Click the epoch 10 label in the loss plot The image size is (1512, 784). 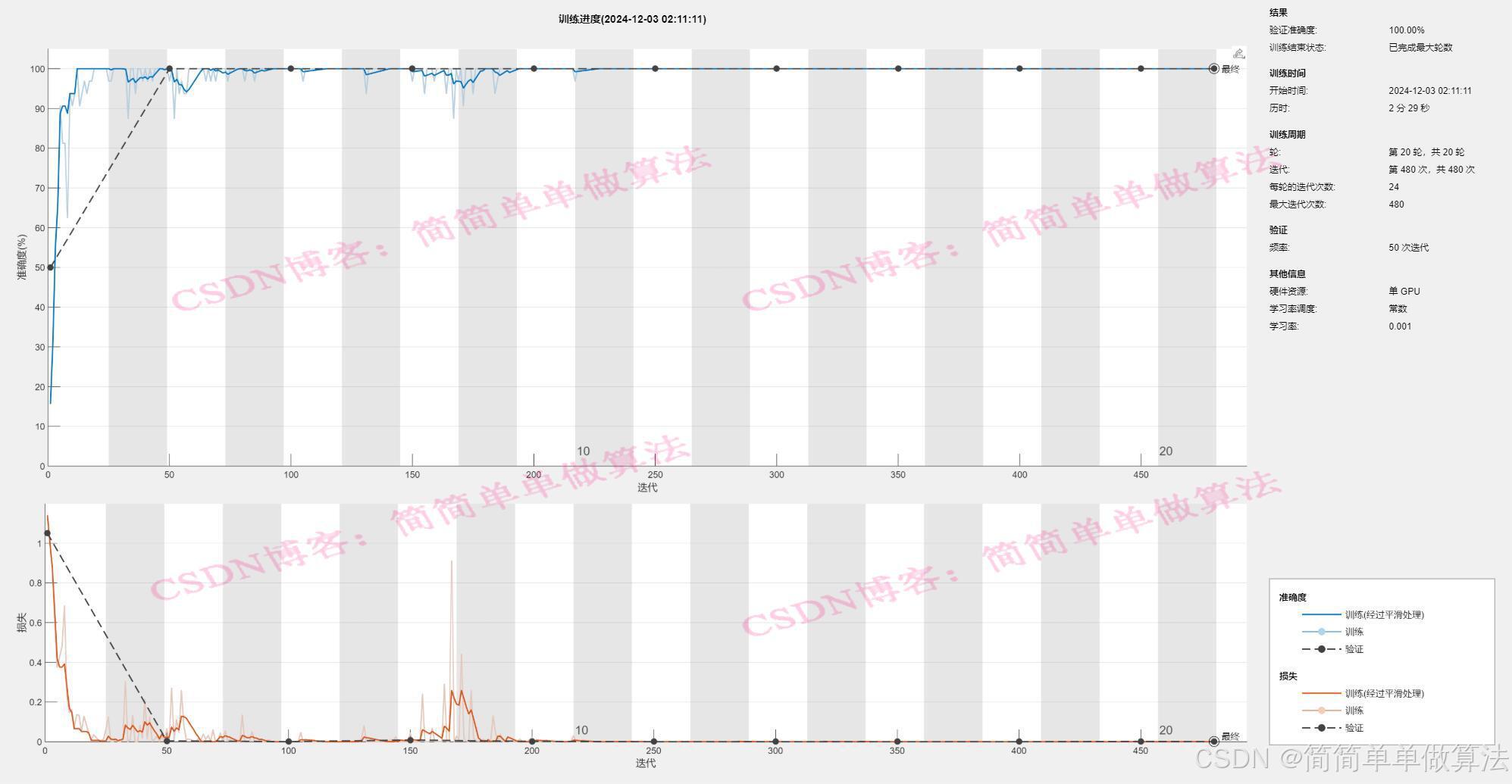581,731
